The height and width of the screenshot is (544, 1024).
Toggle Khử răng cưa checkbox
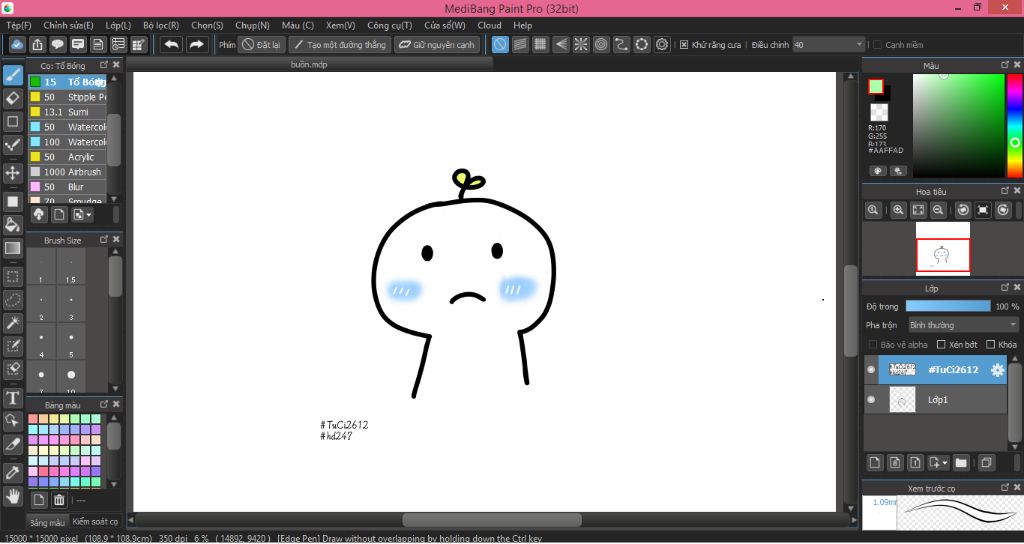pos(684,45)
